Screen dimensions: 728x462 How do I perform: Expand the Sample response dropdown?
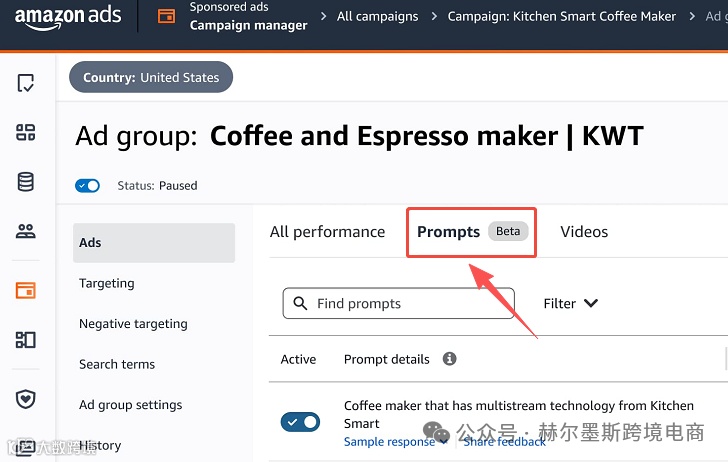(x=396, y=442)
